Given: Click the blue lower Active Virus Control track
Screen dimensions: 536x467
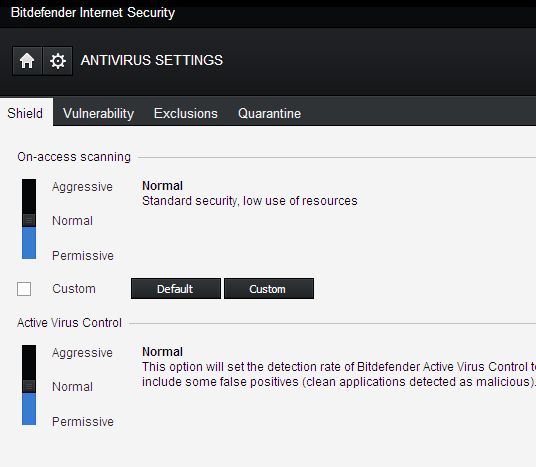Looking at the screenshot, I should [x=29, y=409].
